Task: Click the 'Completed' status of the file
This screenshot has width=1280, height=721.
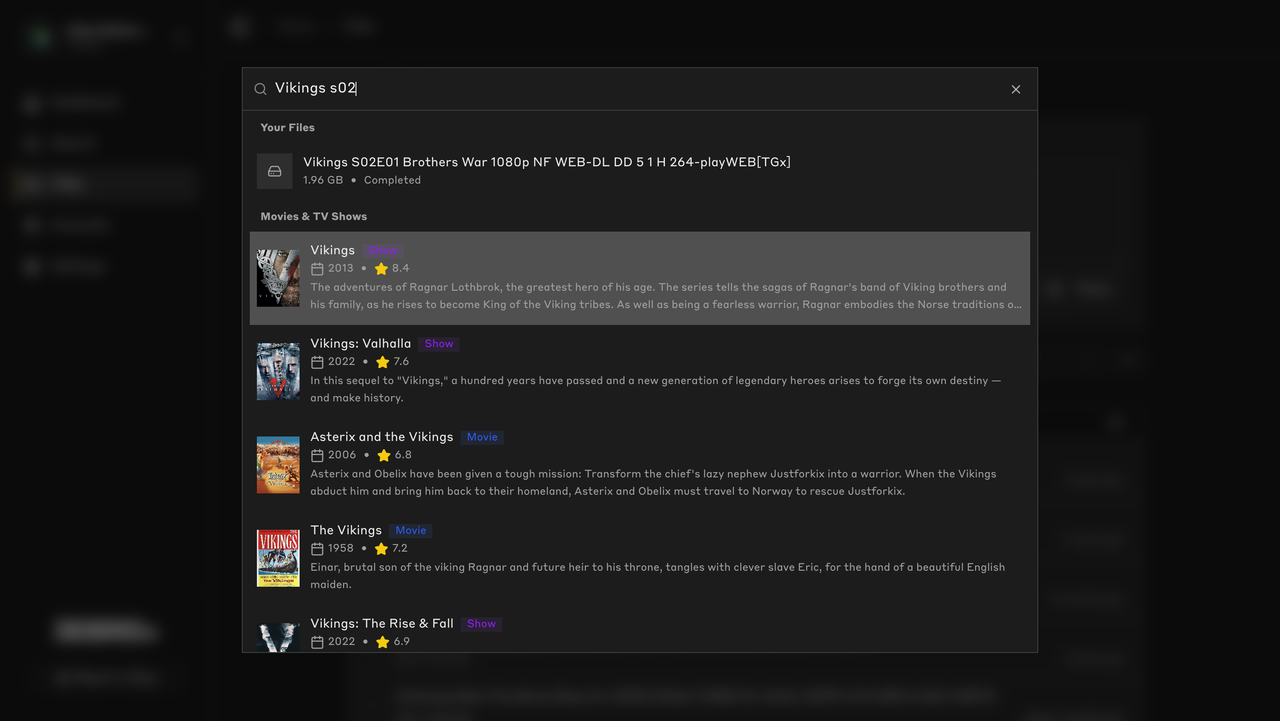Action: [392, 180]
